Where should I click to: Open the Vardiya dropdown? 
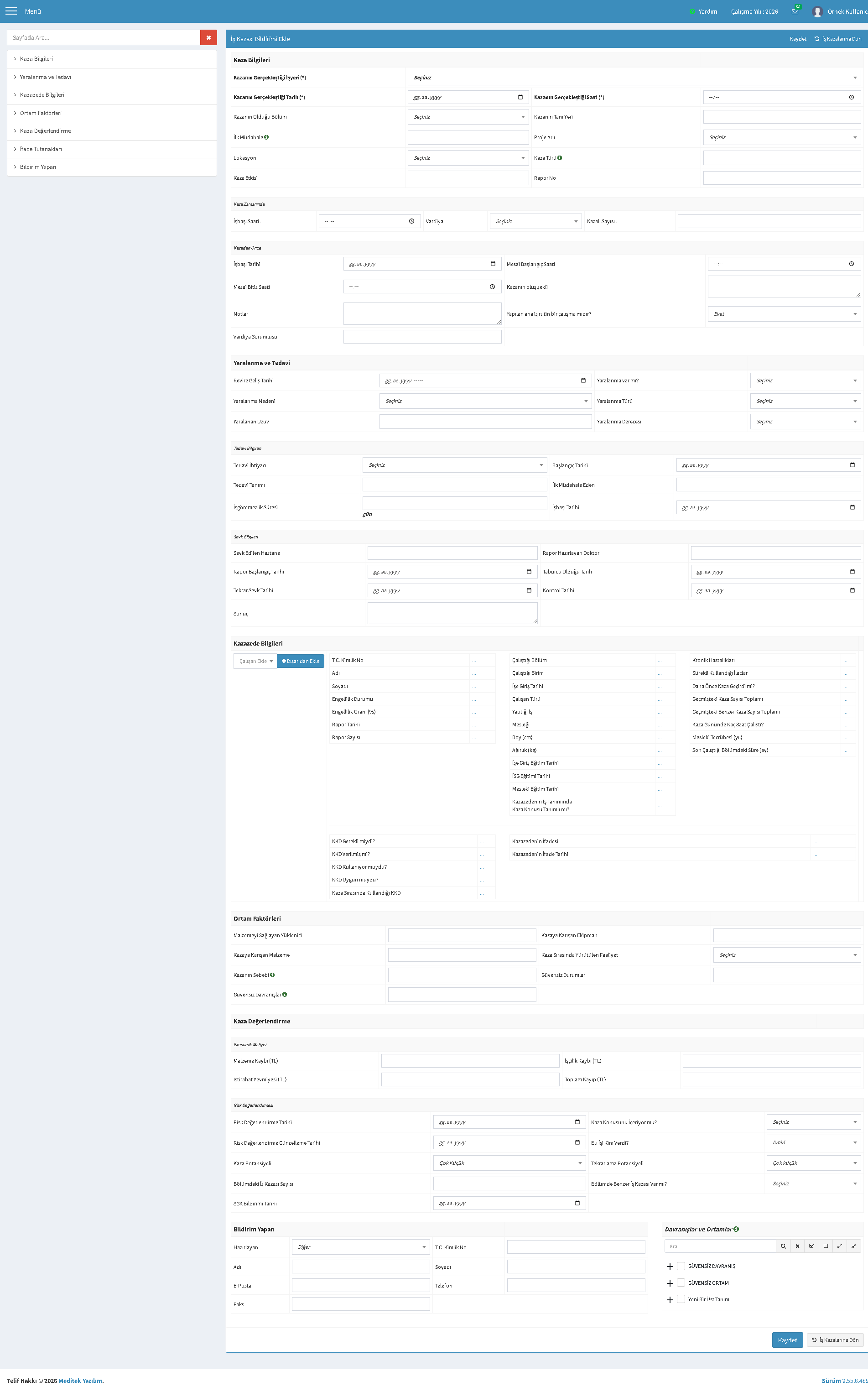pyautogui.click(x=535, y=221)
